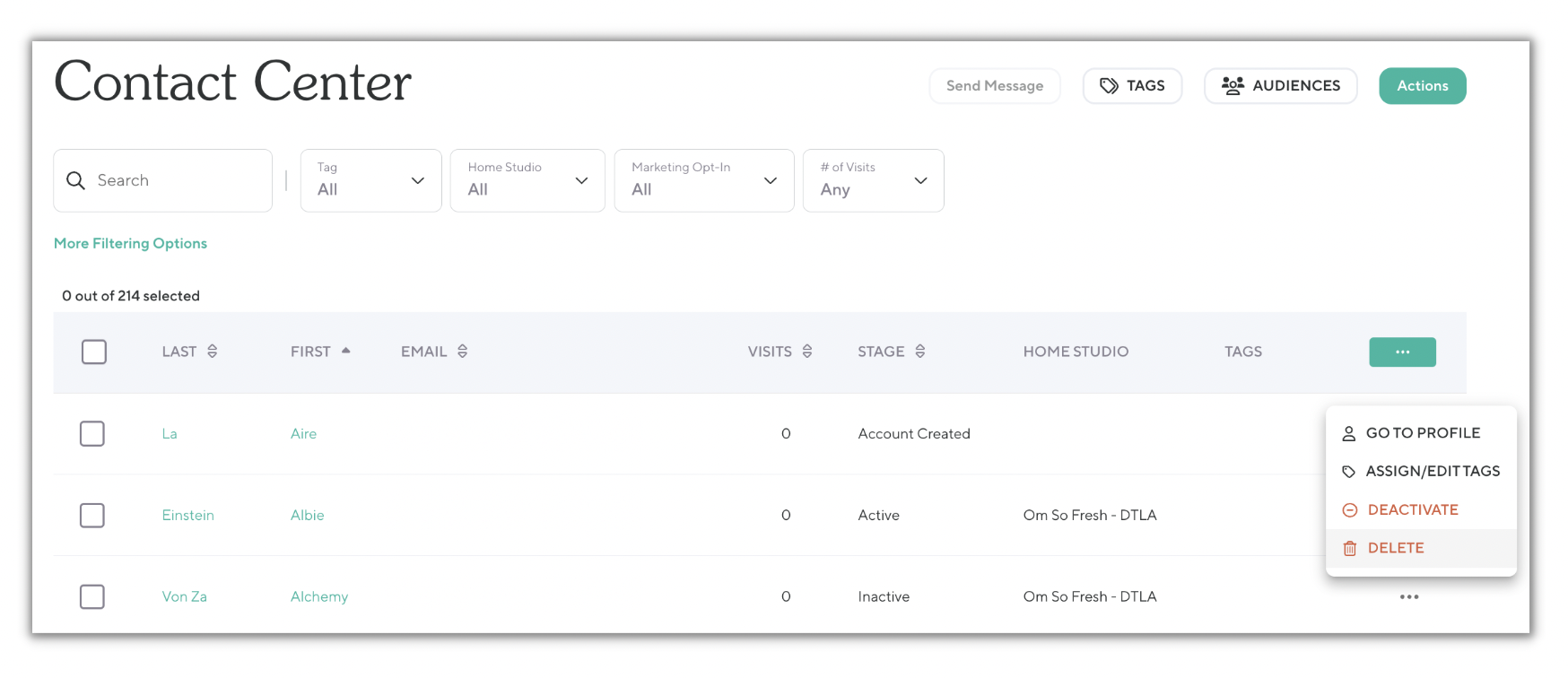1568x678 pixels.
Task: Open the Audiences button with people icon
Action: point(1280,86)
